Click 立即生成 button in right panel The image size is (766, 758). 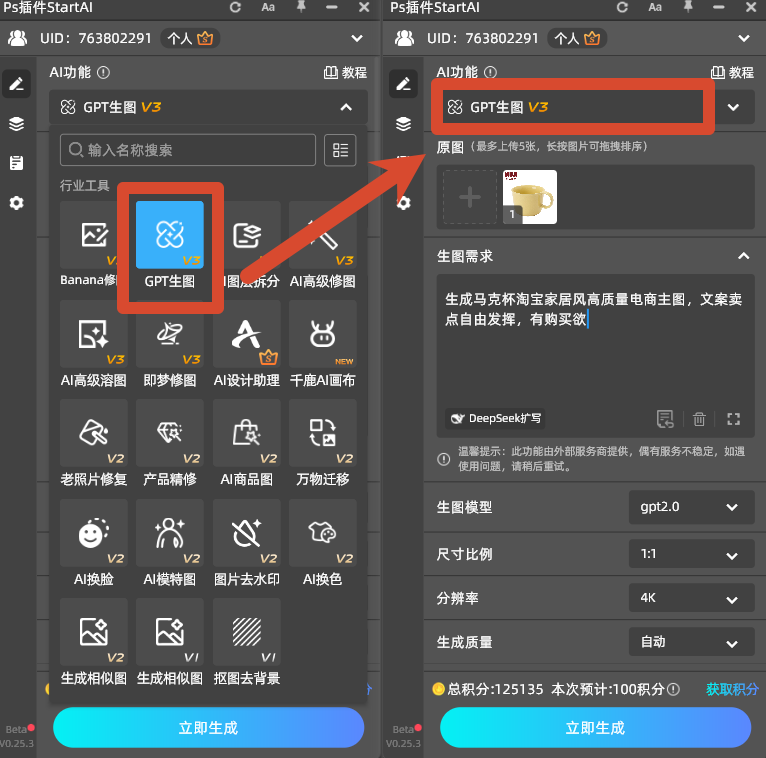pos(595,728)
